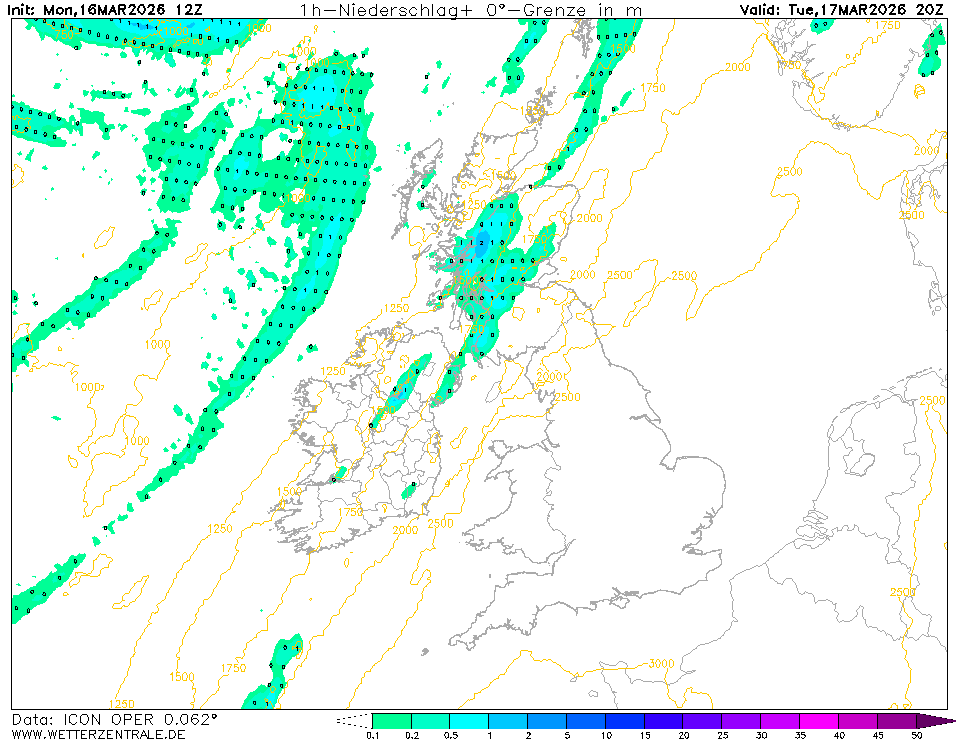This screenshot has width=959, height=741.
Task: Select the cyan 0.5–1 legend swatch
Action: 468,720
